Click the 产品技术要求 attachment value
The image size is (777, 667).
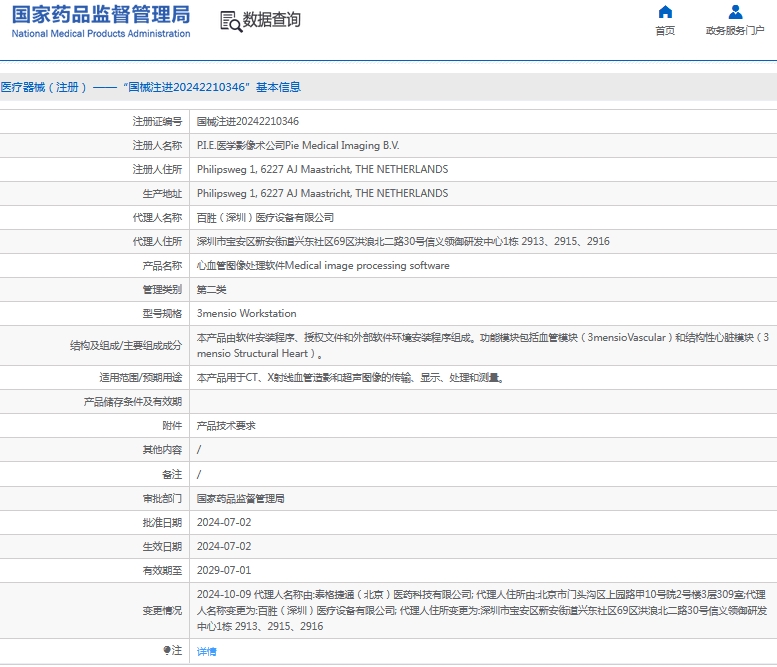click(x=226, y=426)
